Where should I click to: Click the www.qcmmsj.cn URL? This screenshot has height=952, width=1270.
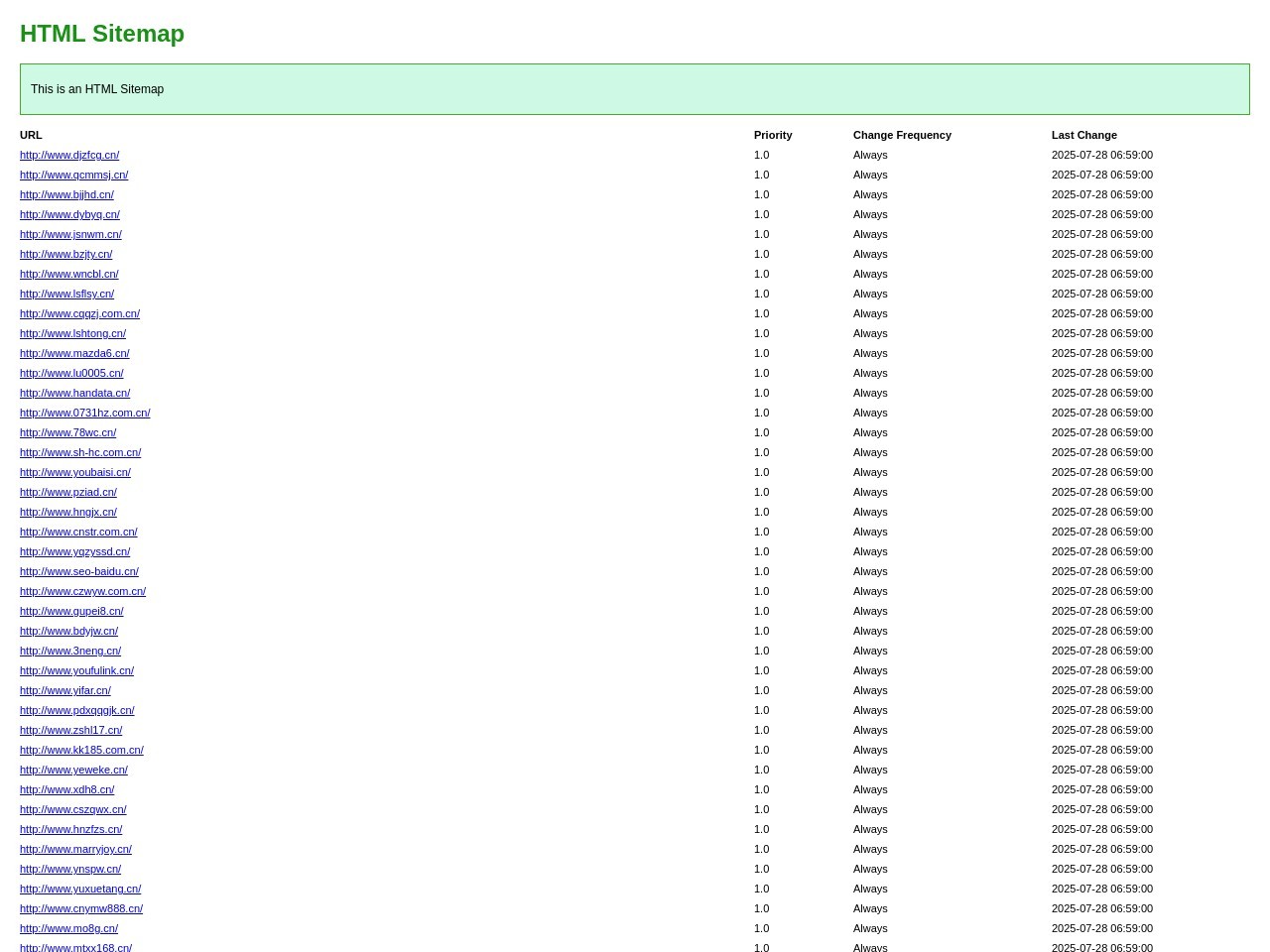(73, 175)
